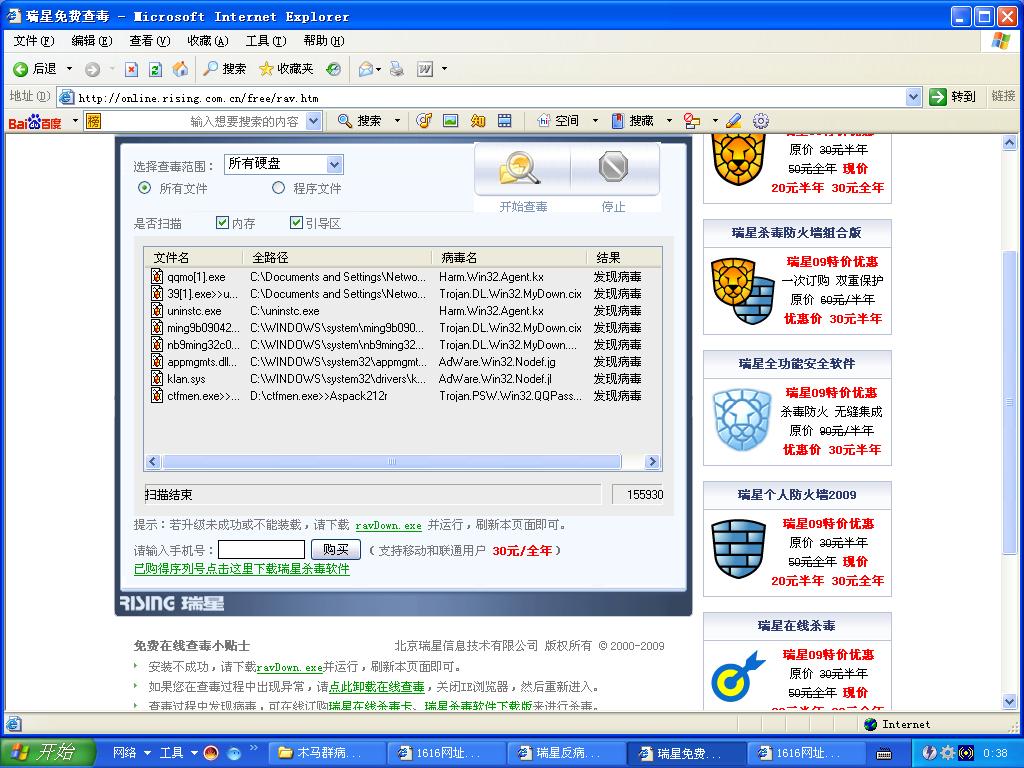Open the 工具(T) menu
The image size is (1024, 768).
tap(266, 40)
